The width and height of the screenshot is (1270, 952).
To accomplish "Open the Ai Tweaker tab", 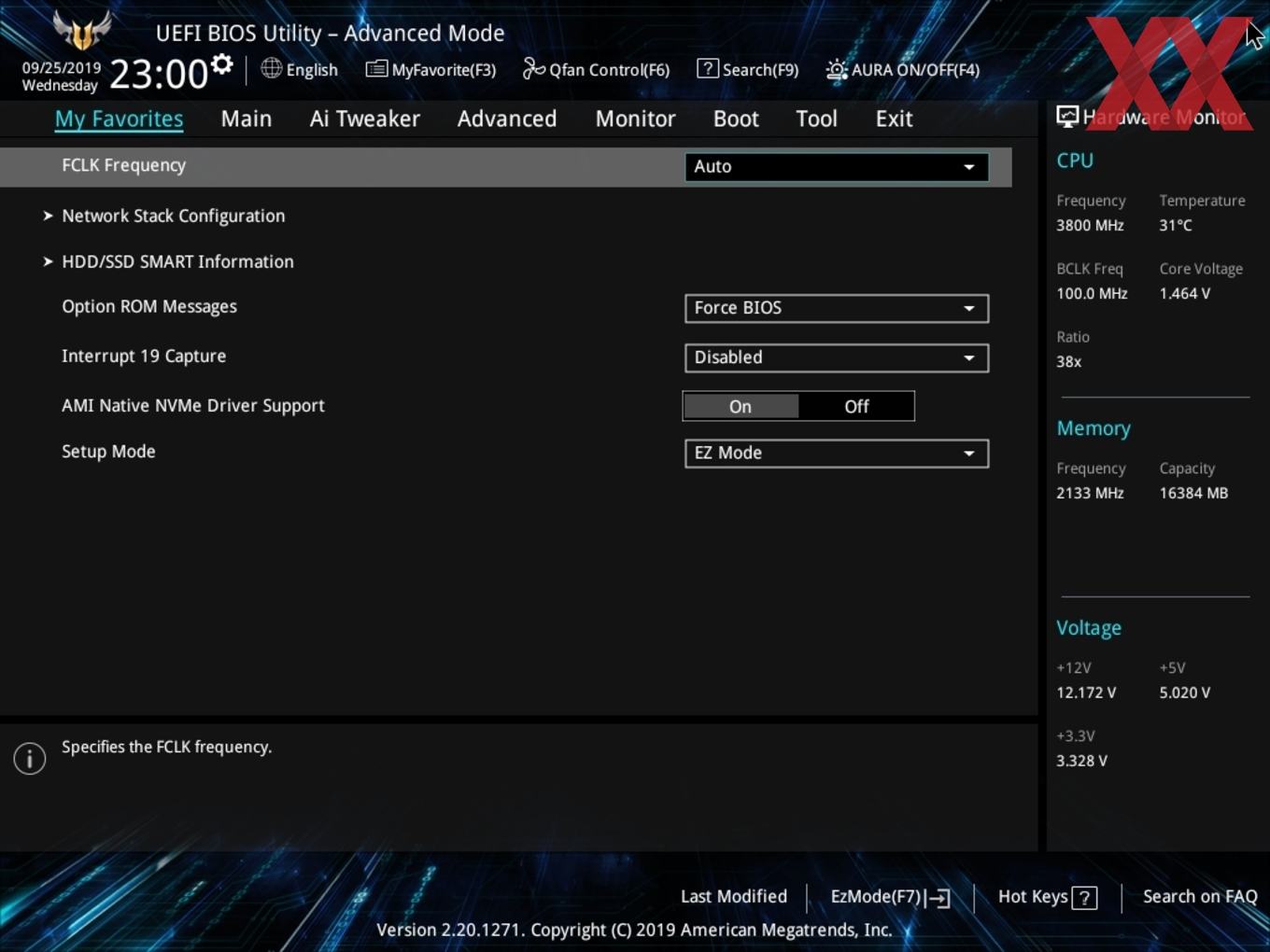I will [x=365, y=119].
